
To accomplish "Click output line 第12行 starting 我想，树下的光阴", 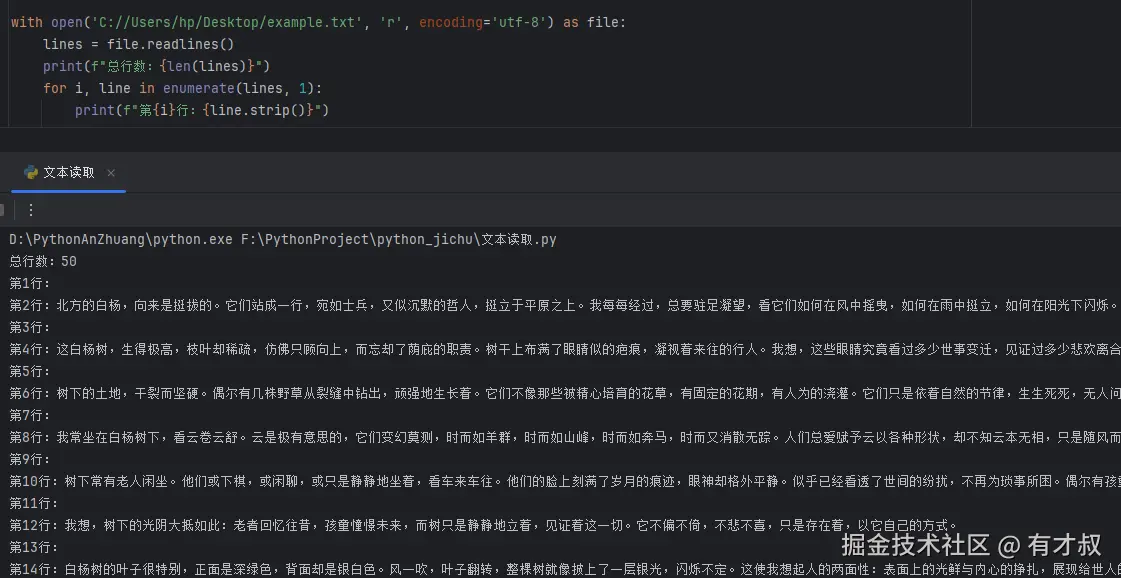I will (483, 525).
